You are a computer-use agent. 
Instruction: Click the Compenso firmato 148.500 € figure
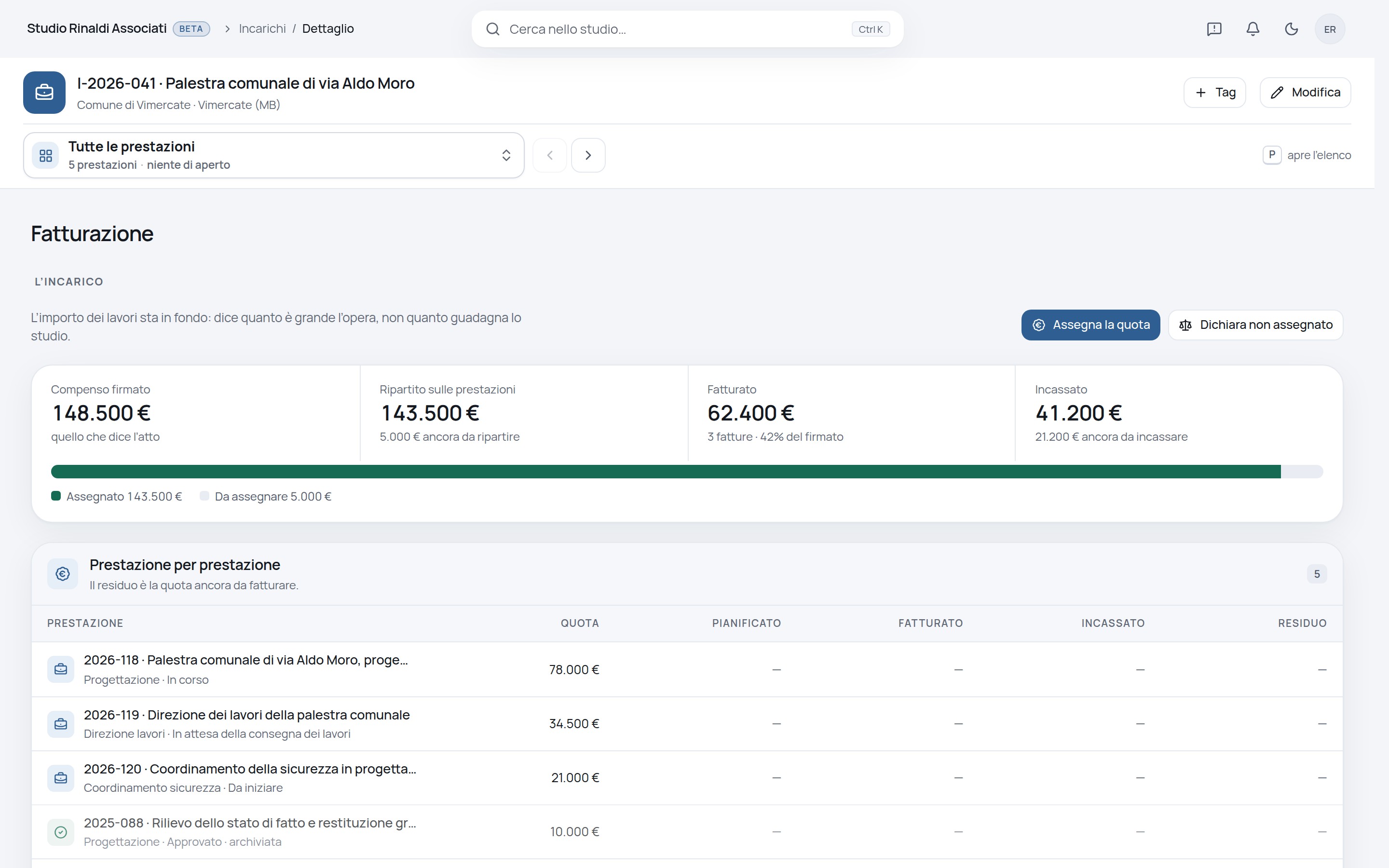tap(102, 413)
